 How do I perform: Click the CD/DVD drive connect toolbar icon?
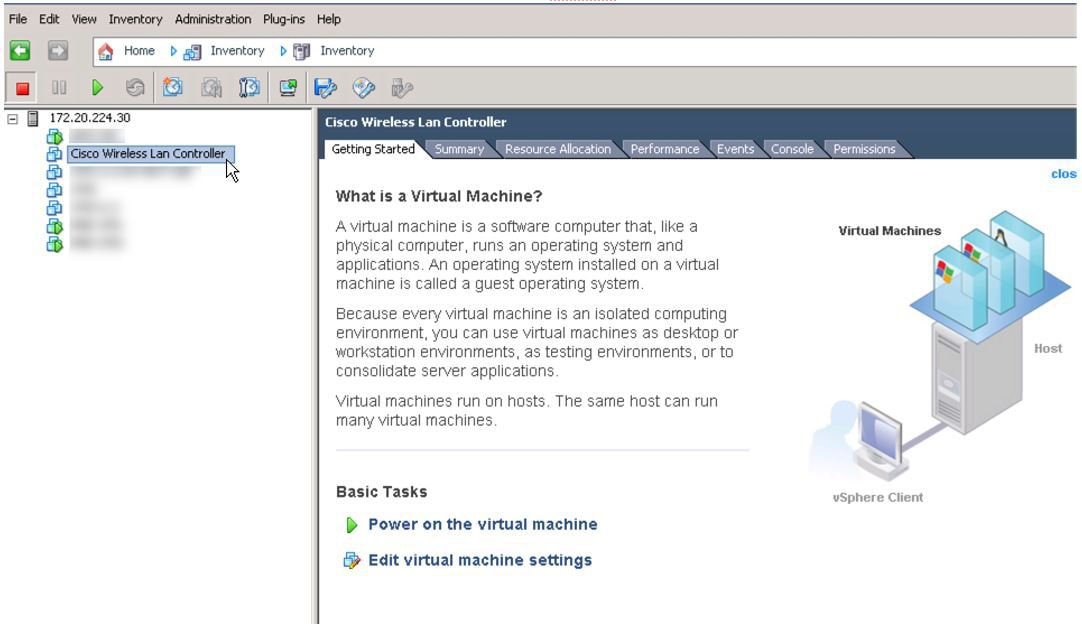(364, 88)
